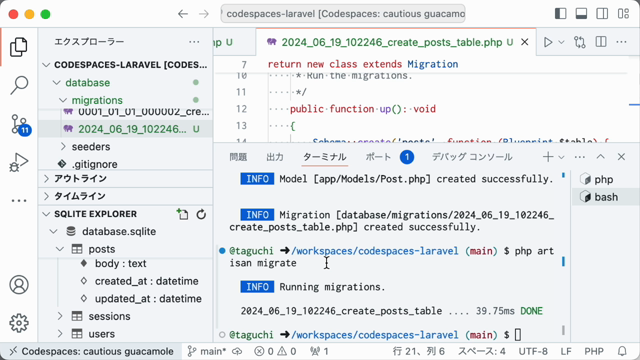This screenshot has width=640, height=360.
Task: Refresh the SQLite Explorer databases
Action: click(201, 214)
